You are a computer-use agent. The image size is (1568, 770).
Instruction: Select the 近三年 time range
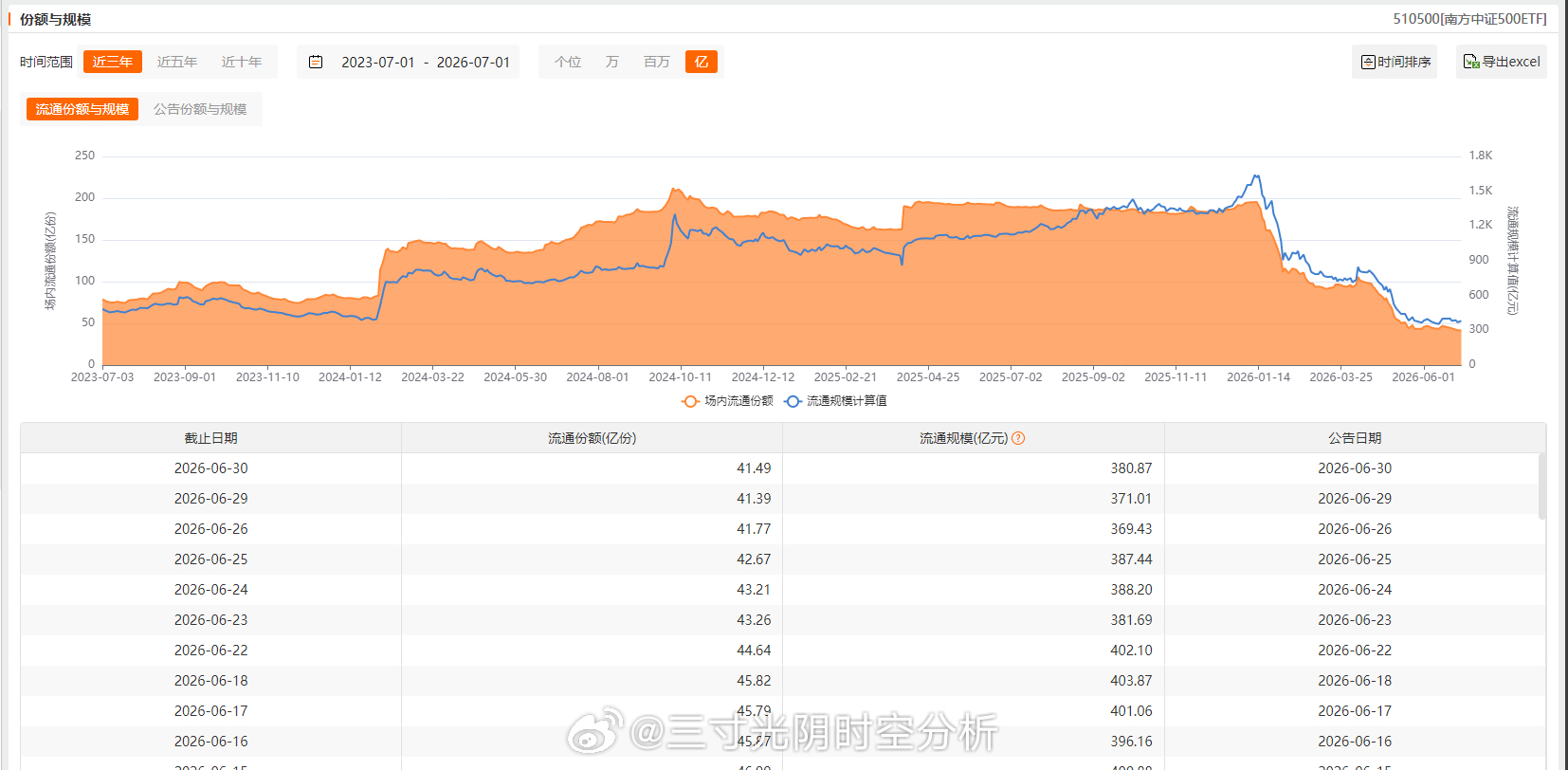point(113,62)
